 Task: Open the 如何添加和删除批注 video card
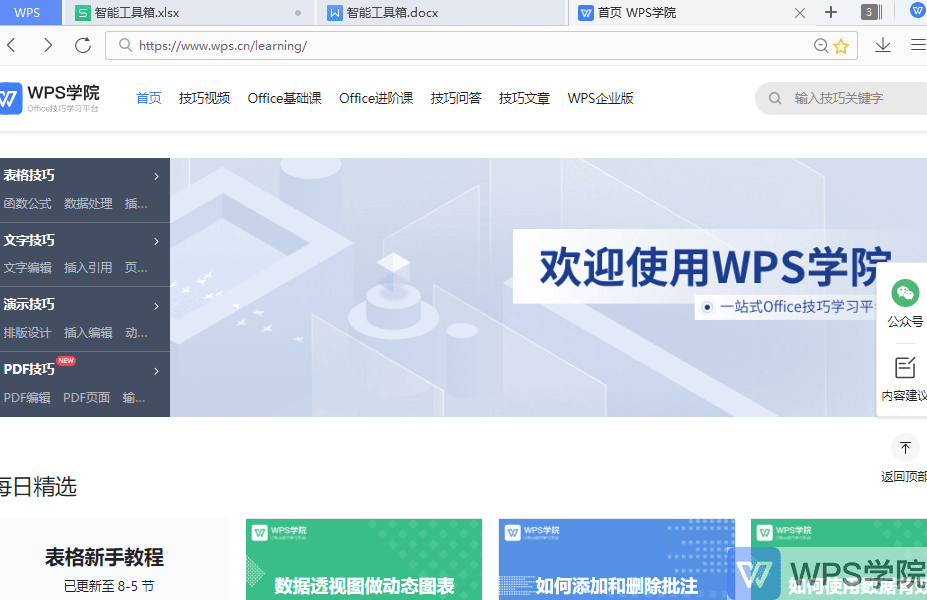click(x=617, y=559)
